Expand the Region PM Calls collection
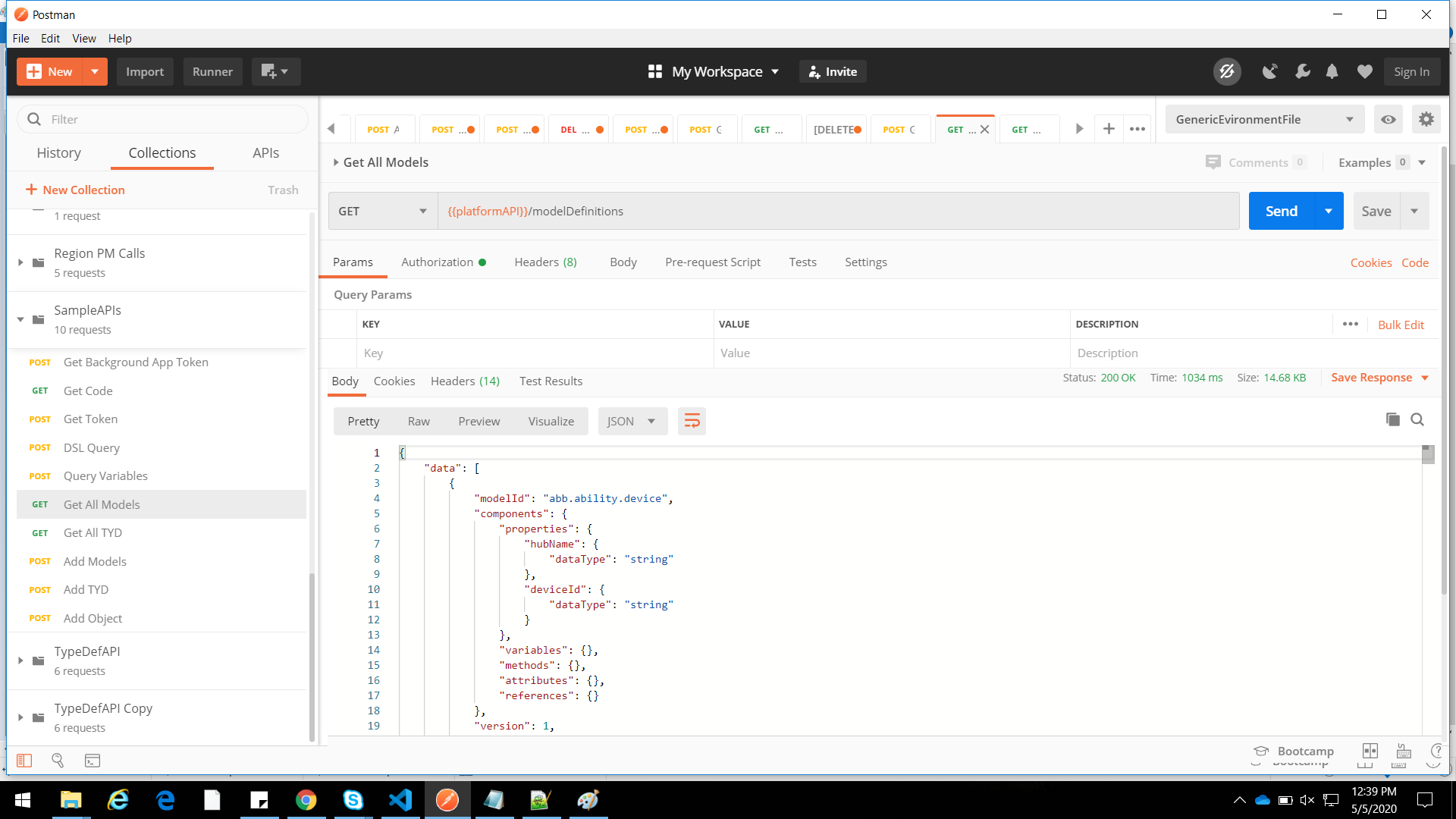 coord(20,262)
